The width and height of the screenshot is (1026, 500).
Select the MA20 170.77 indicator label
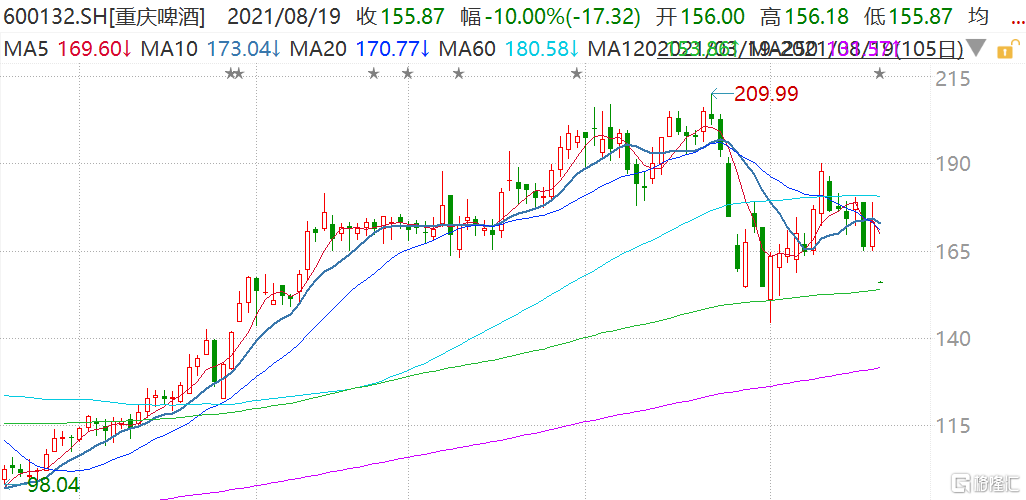tap(361, 49)
